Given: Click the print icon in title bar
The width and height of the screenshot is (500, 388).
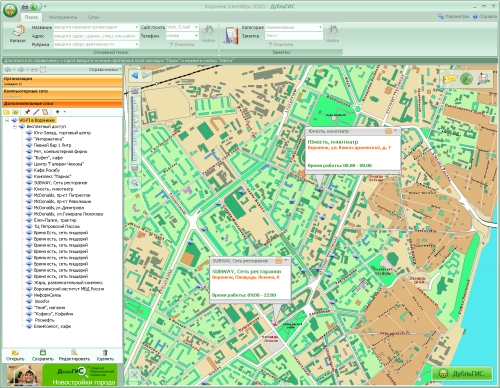Looking at the screenshot, I should [x=25, y=6].
